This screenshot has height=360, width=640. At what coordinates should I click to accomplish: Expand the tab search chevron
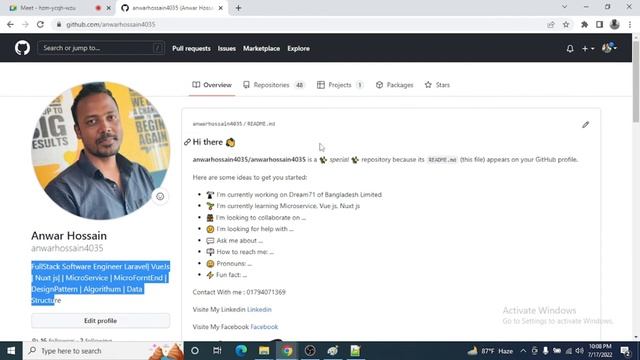564,7
